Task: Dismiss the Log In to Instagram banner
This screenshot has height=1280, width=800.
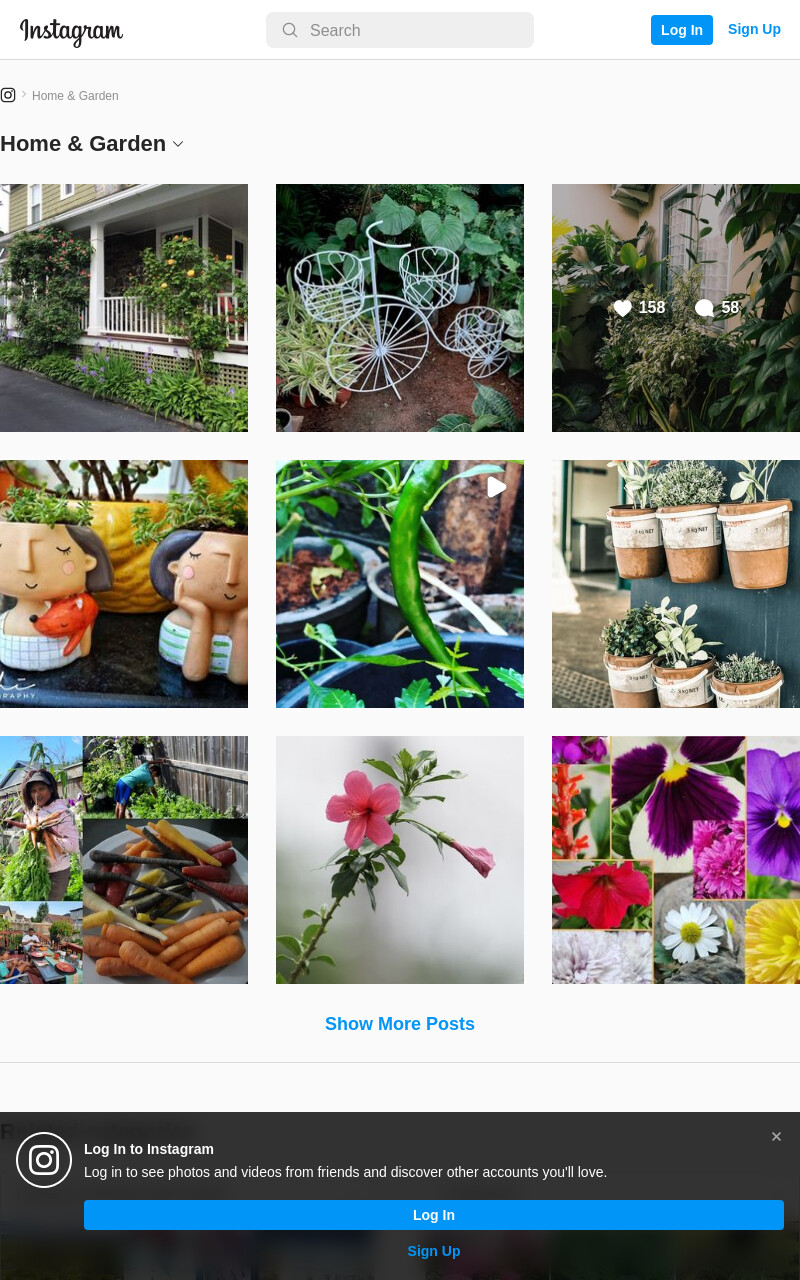Action: (776, 1137)
